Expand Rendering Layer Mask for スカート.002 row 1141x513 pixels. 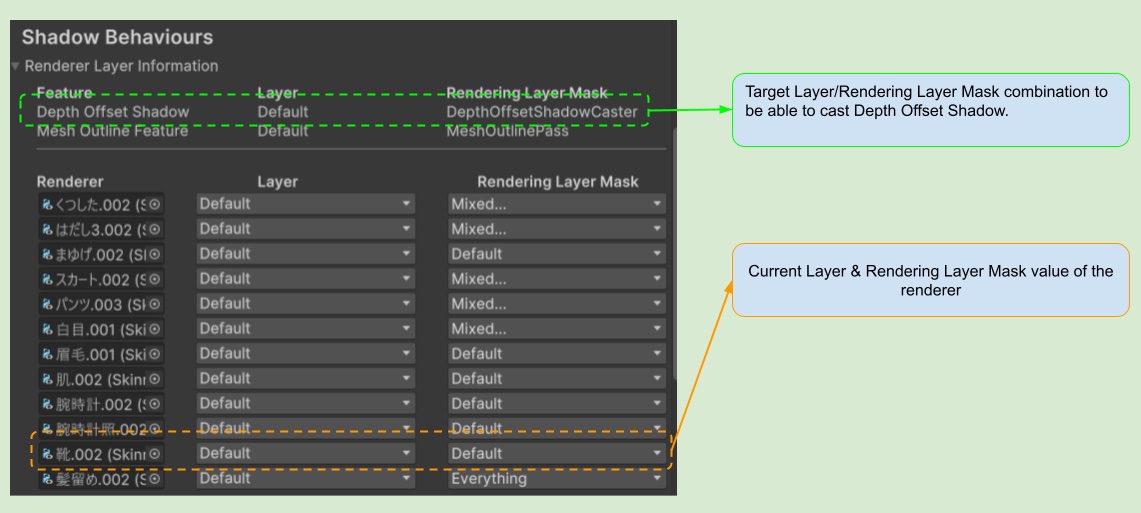click(x=556, y=279)
